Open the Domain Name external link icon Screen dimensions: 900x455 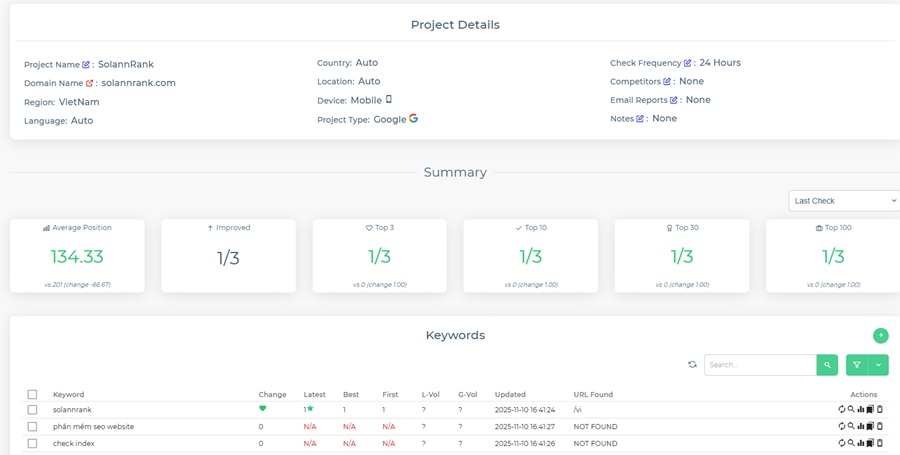click(90, 84)
